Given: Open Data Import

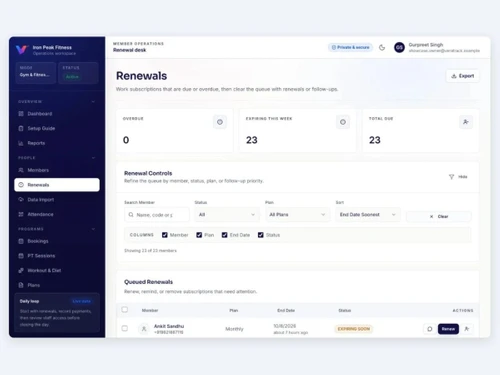Looking at the screenshot, I should pos(57,199).
